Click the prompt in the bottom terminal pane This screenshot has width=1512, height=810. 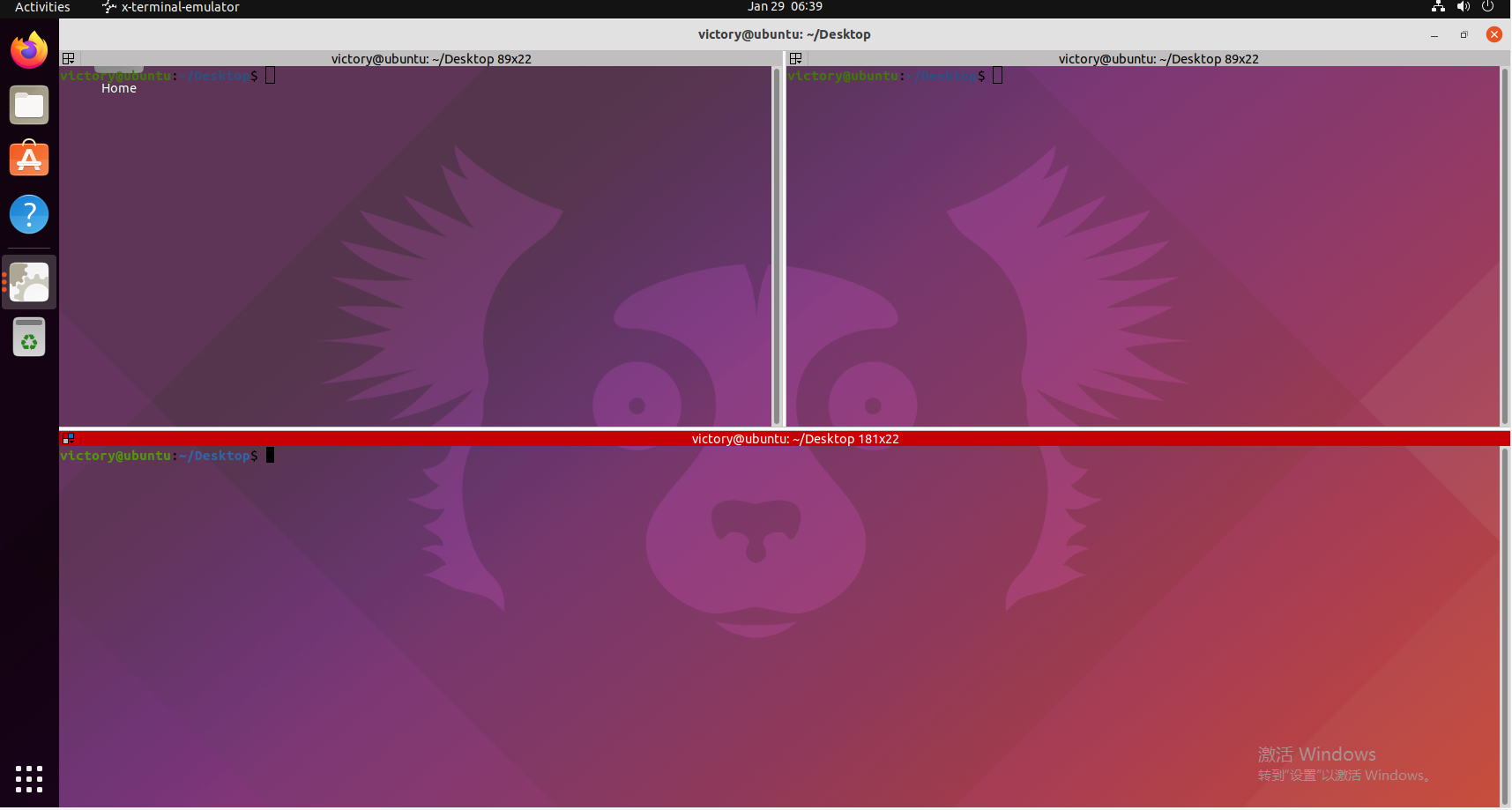point(159,456)
